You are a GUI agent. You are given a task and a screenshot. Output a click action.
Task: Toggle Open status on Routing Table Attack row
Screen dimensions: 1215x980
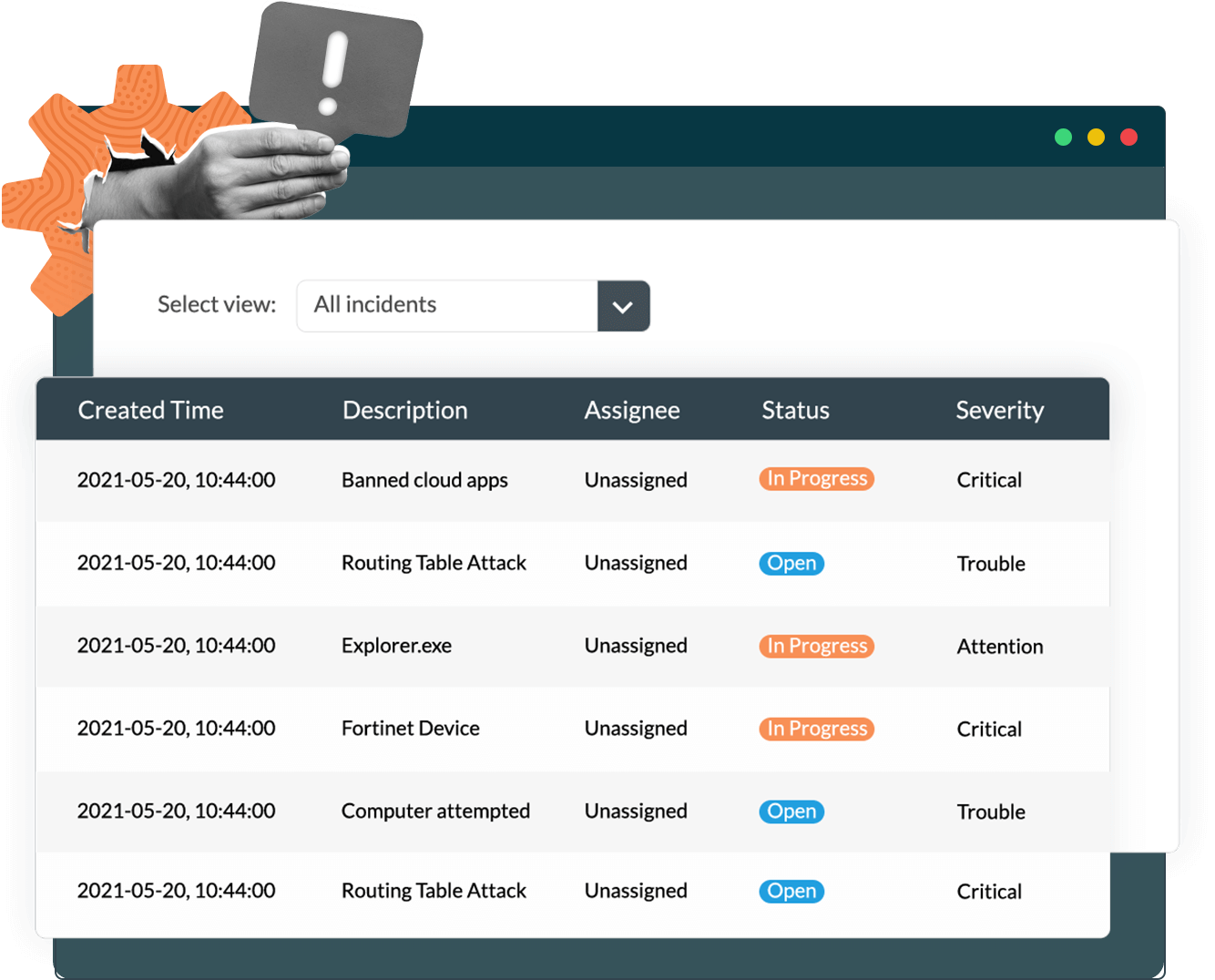click(791, 563)
